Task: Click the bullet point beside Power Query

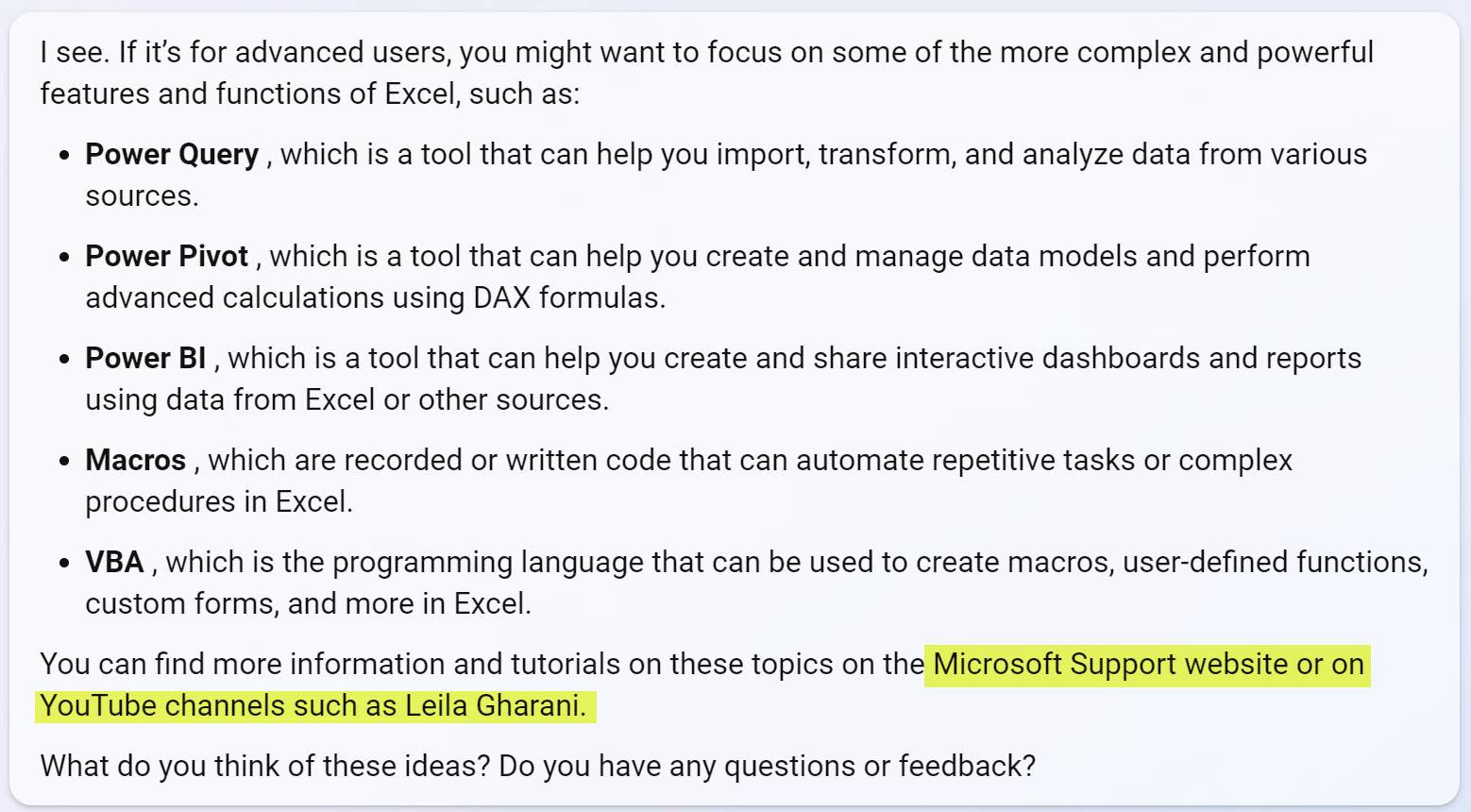Action: click(64, 156)
